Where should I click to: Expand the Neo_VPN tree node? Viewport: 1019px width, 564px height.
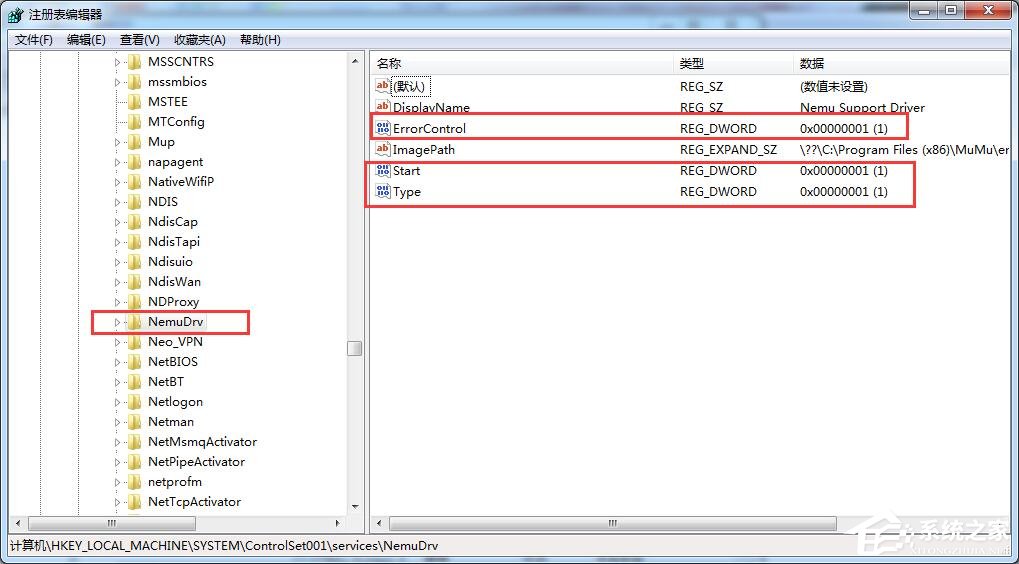coord(118,342)
